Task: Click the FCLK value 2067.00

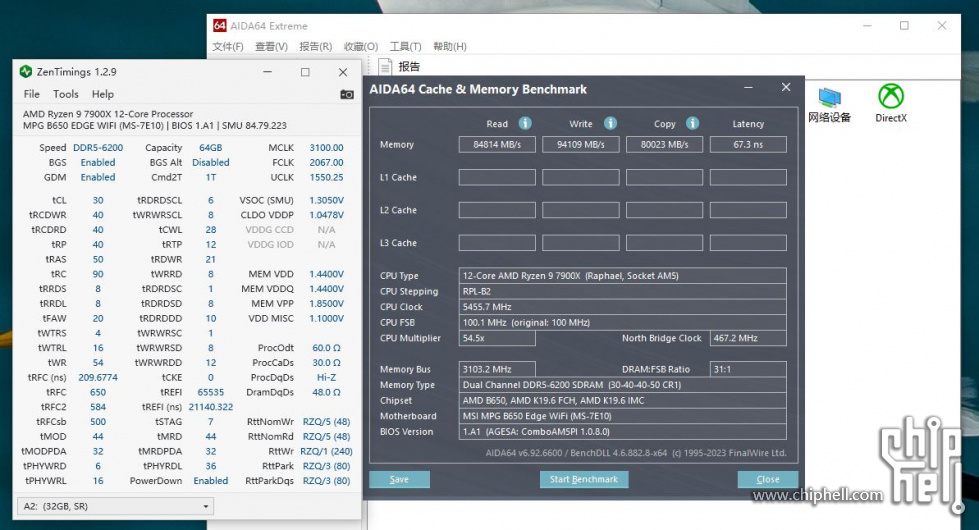Action: [327, 162]
